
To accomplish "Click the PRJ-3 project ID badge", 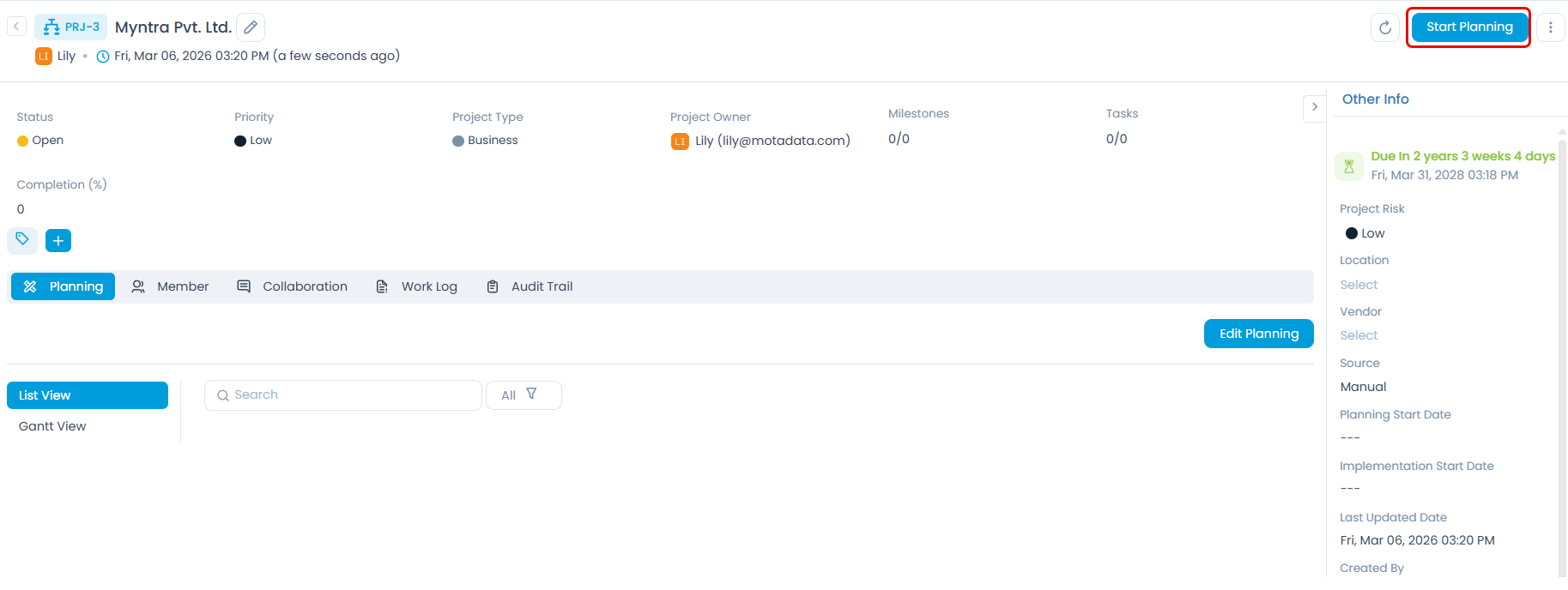I will [x=71, y=27].
